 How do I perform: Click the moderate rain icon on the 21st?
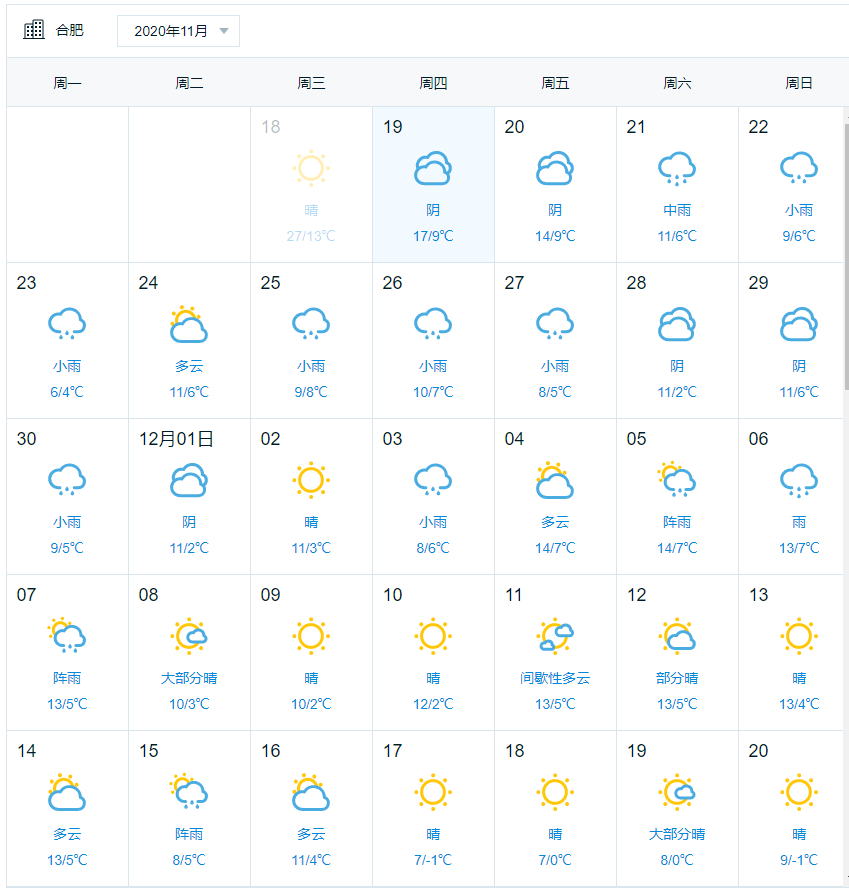point(677,168)
